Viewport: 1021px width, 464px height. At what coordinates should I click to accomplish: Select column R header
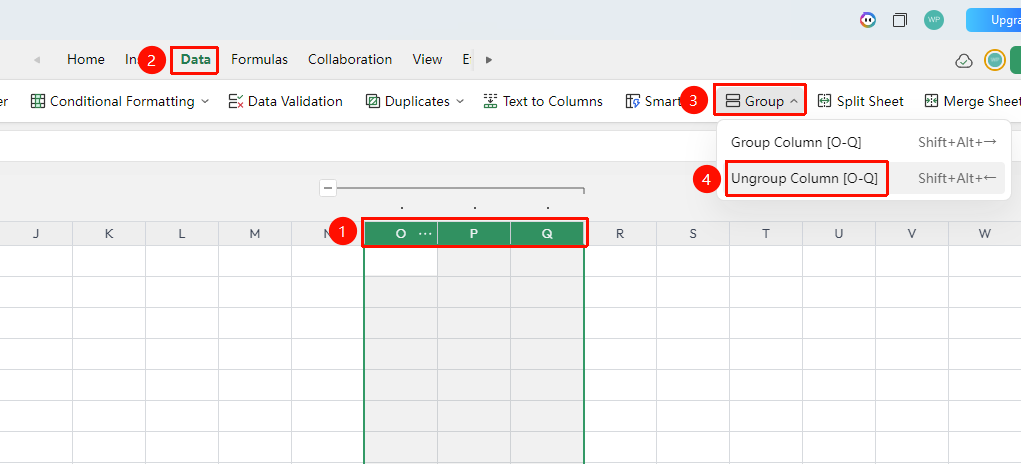(620, 234)
